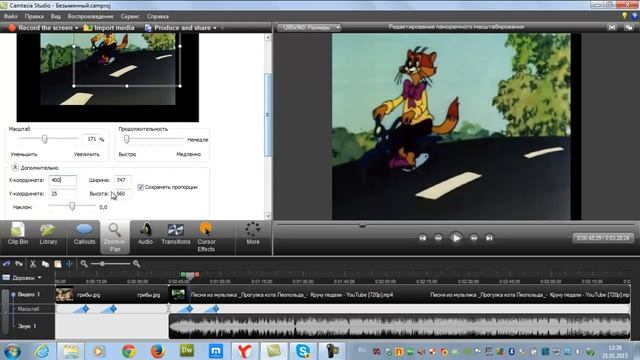Open Firefox from the taskbar
This screenshot has width=640, height=360.
tap(158, 351)
